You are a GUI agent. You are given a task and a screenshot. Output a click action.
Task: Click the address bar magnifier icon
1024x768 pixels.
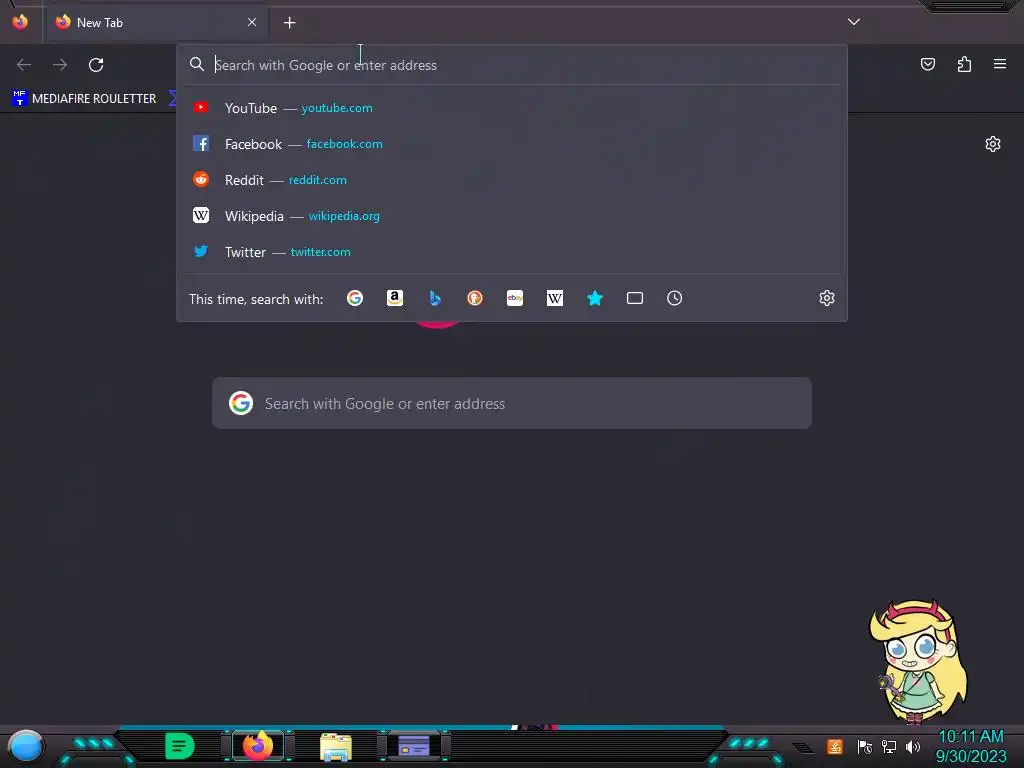(x=197, y=64)
